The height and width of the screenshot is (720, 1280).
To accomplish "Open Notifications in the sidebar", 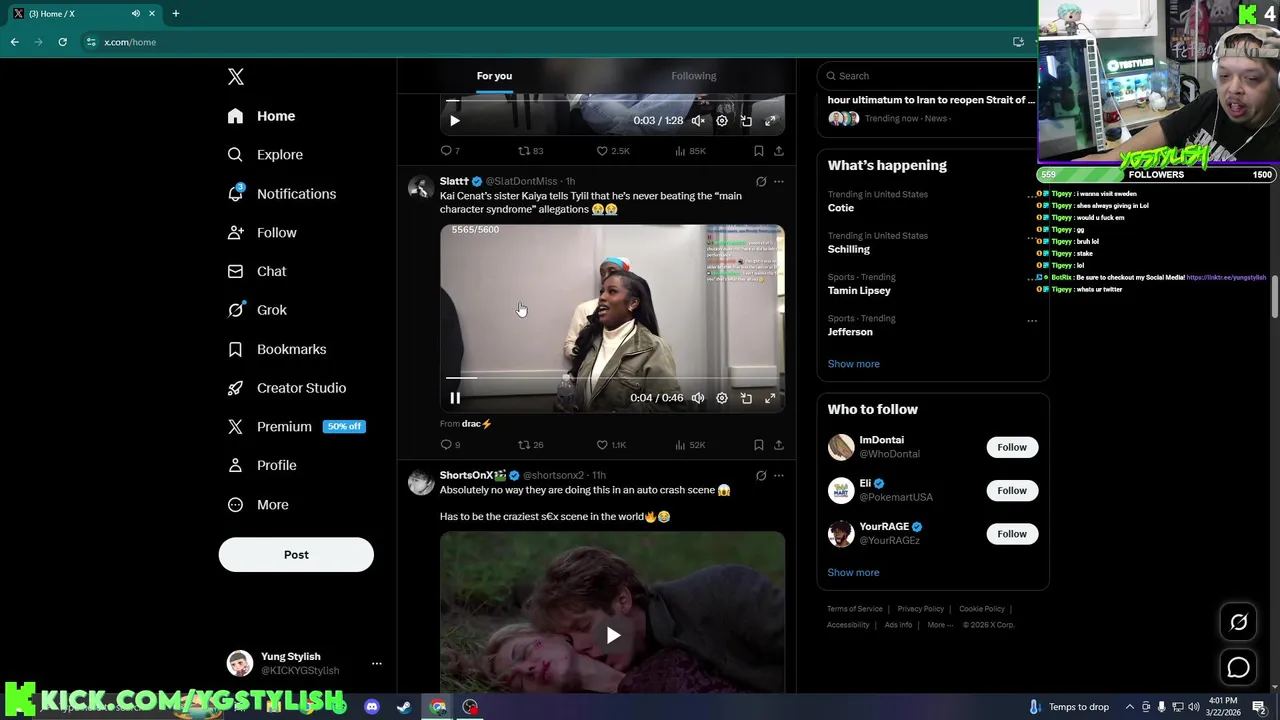I will tap(282, 194).
